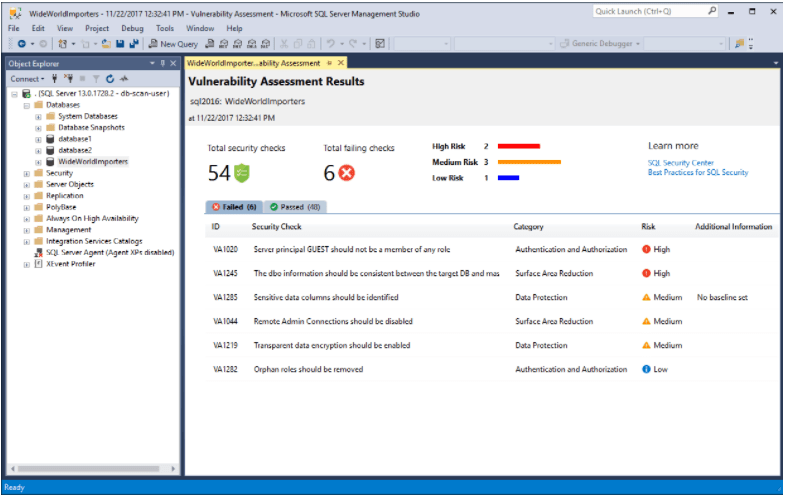This screenshot has width=786, height=498.
Task: Click the Connect Object Explorer plug icon
Action: click(55, 78)
